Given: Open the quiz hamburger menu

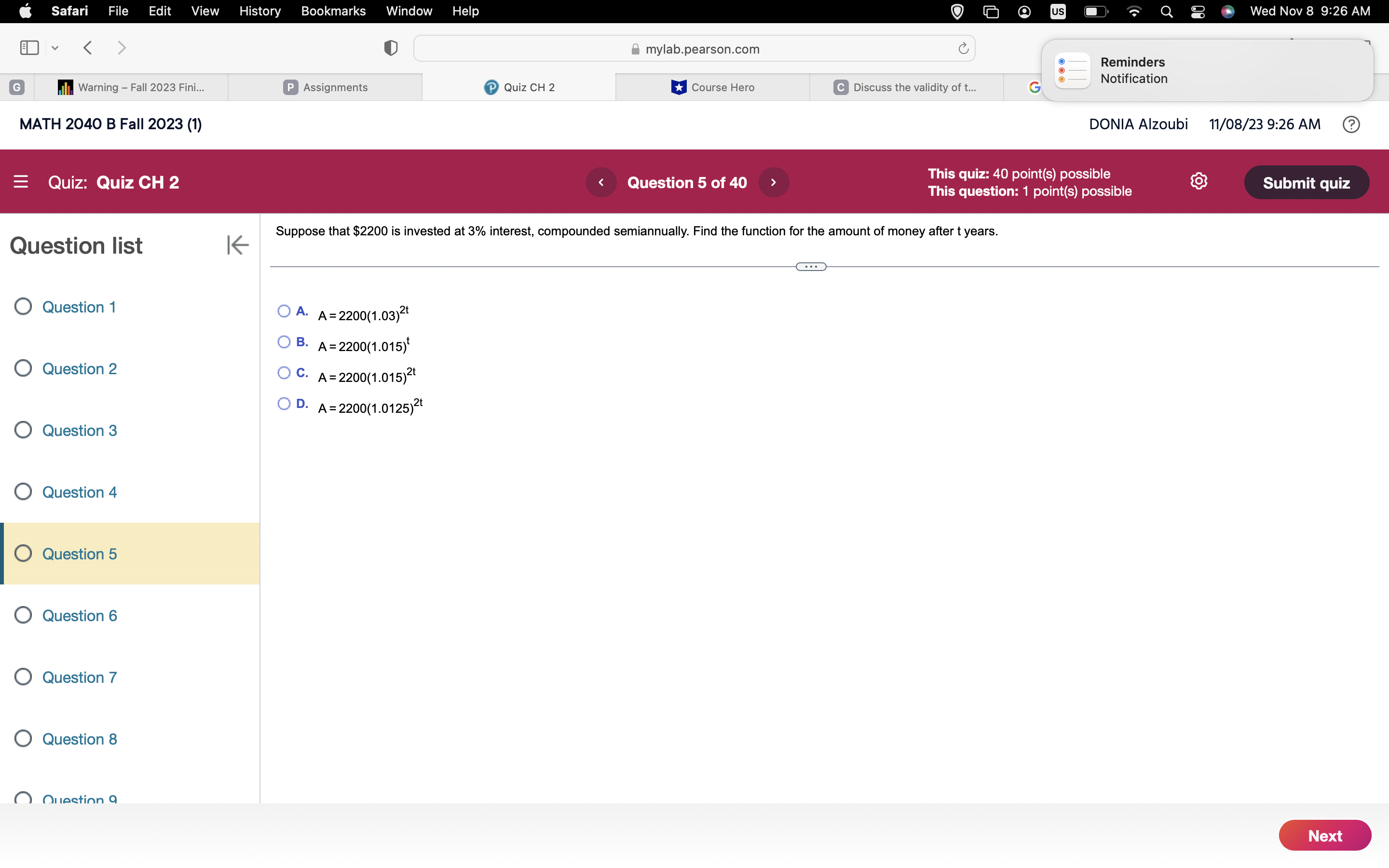Looking at the screenshot, I should 21,182.
